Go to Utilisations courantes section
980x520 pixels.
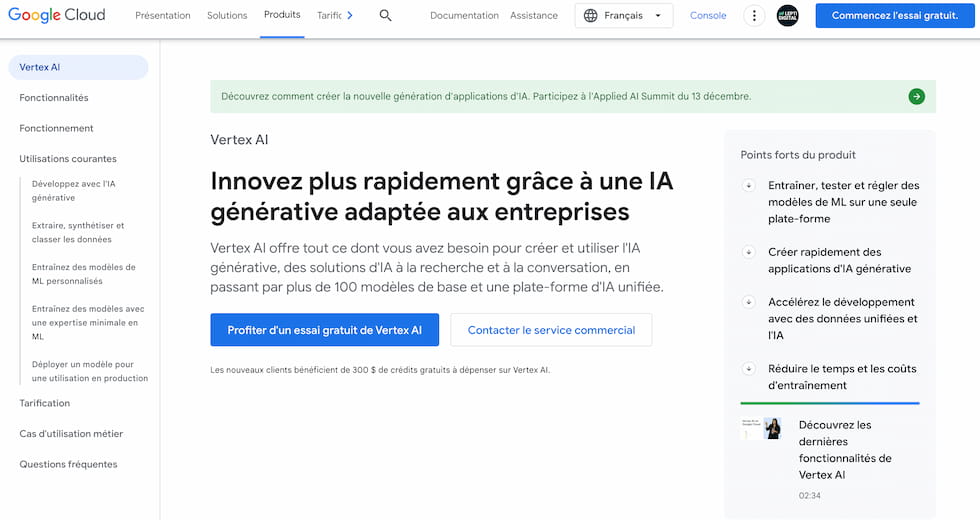(x=68, y=159)
